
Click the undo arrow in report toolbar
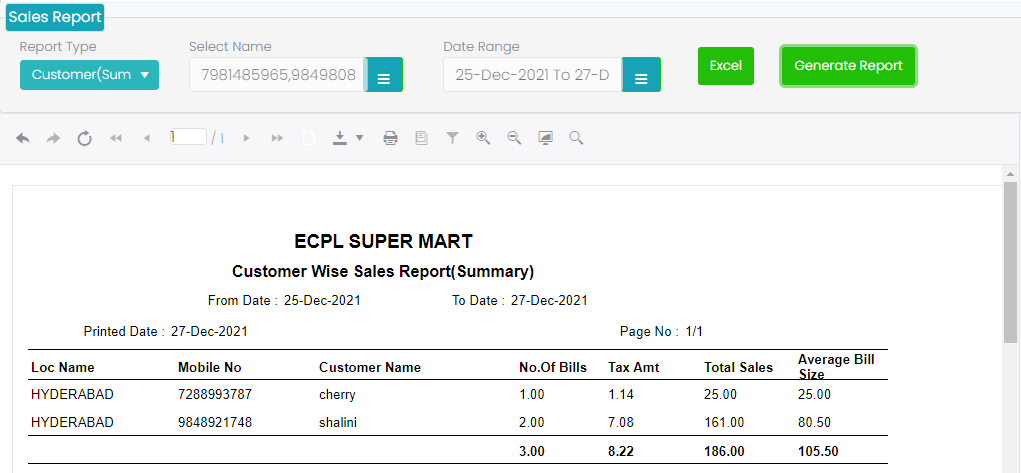click(23, 138)
